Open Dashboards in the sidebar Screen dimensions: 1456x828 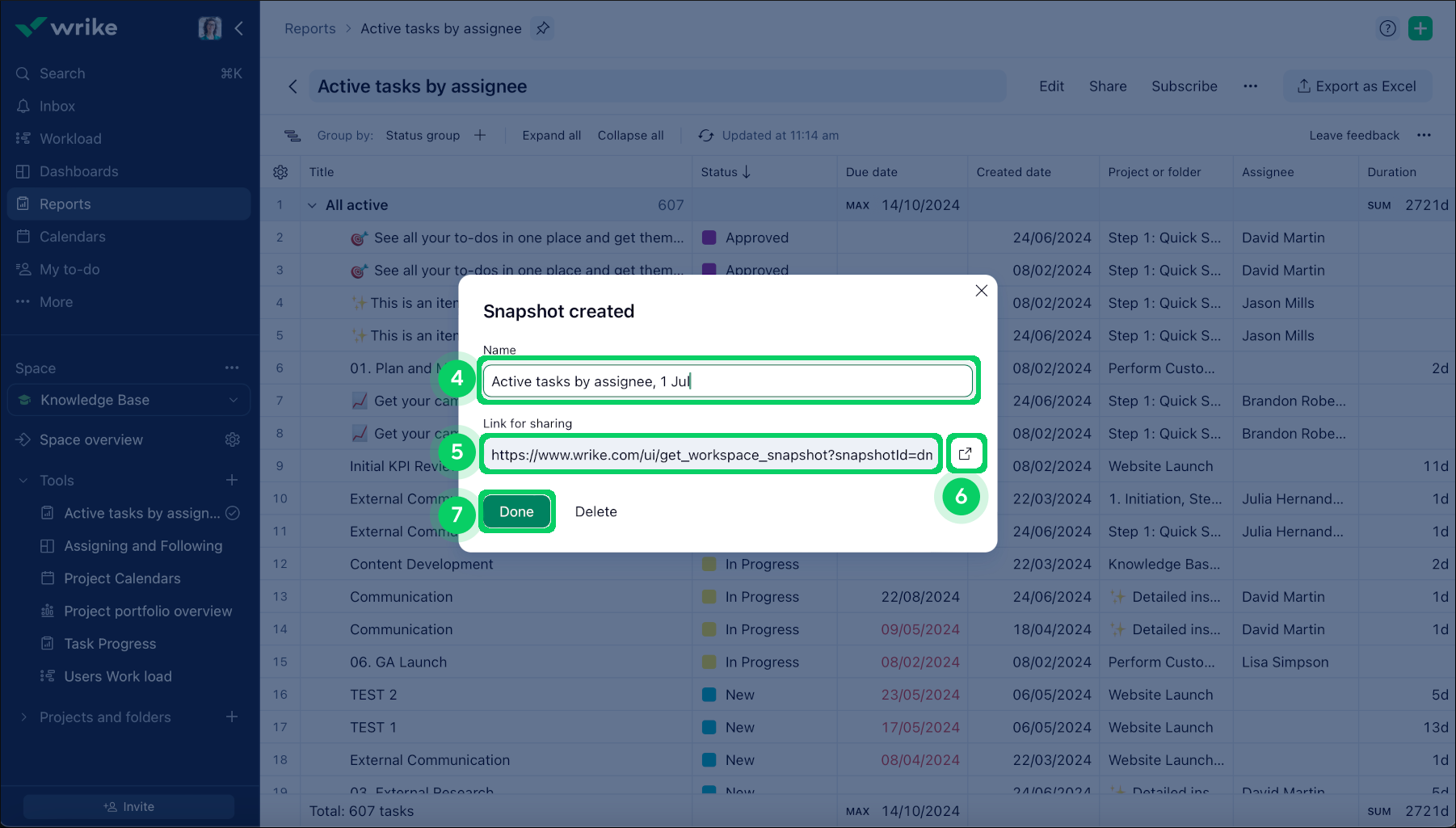tap(78, 171)
